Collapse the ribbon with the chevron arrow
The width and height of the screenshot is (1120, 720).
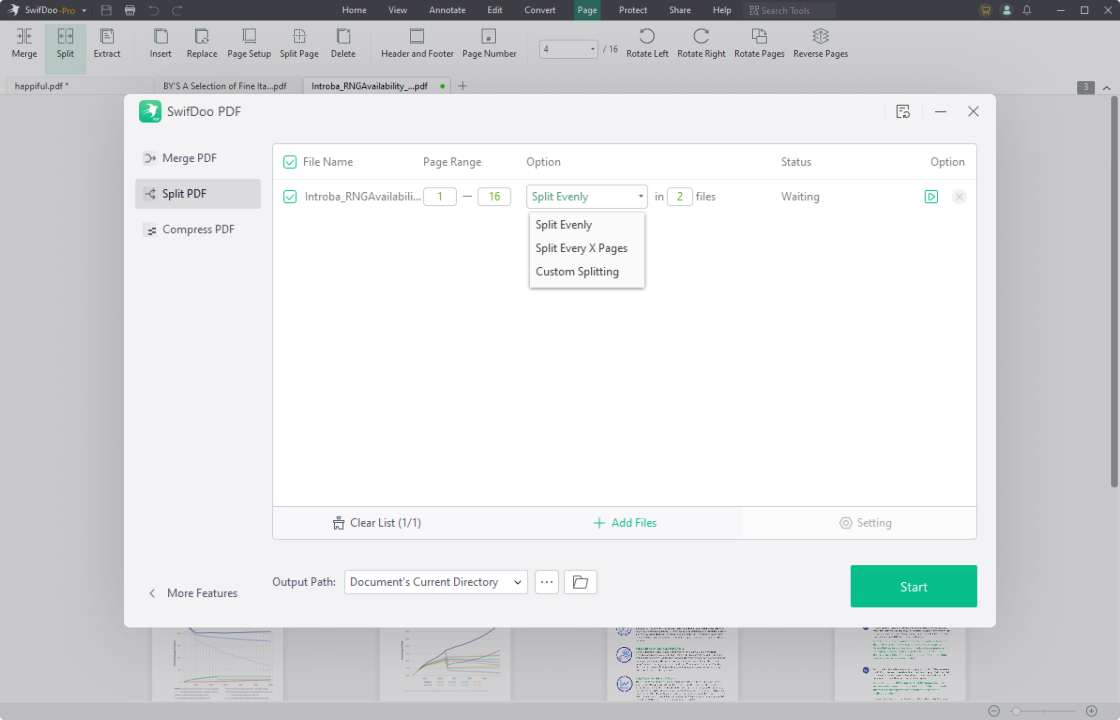pyautogui.click(x=1106, y=87)
